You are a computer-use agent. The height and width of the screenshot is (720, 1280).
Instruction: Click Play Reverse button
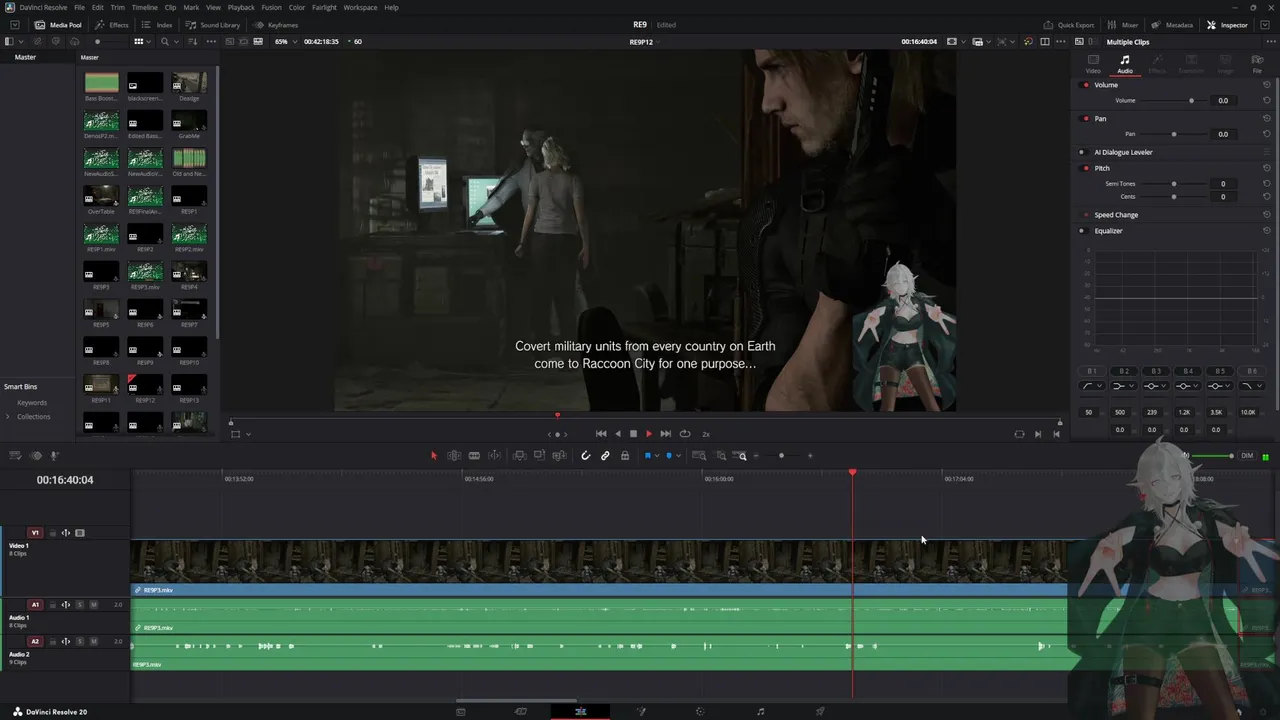point(617,434)
